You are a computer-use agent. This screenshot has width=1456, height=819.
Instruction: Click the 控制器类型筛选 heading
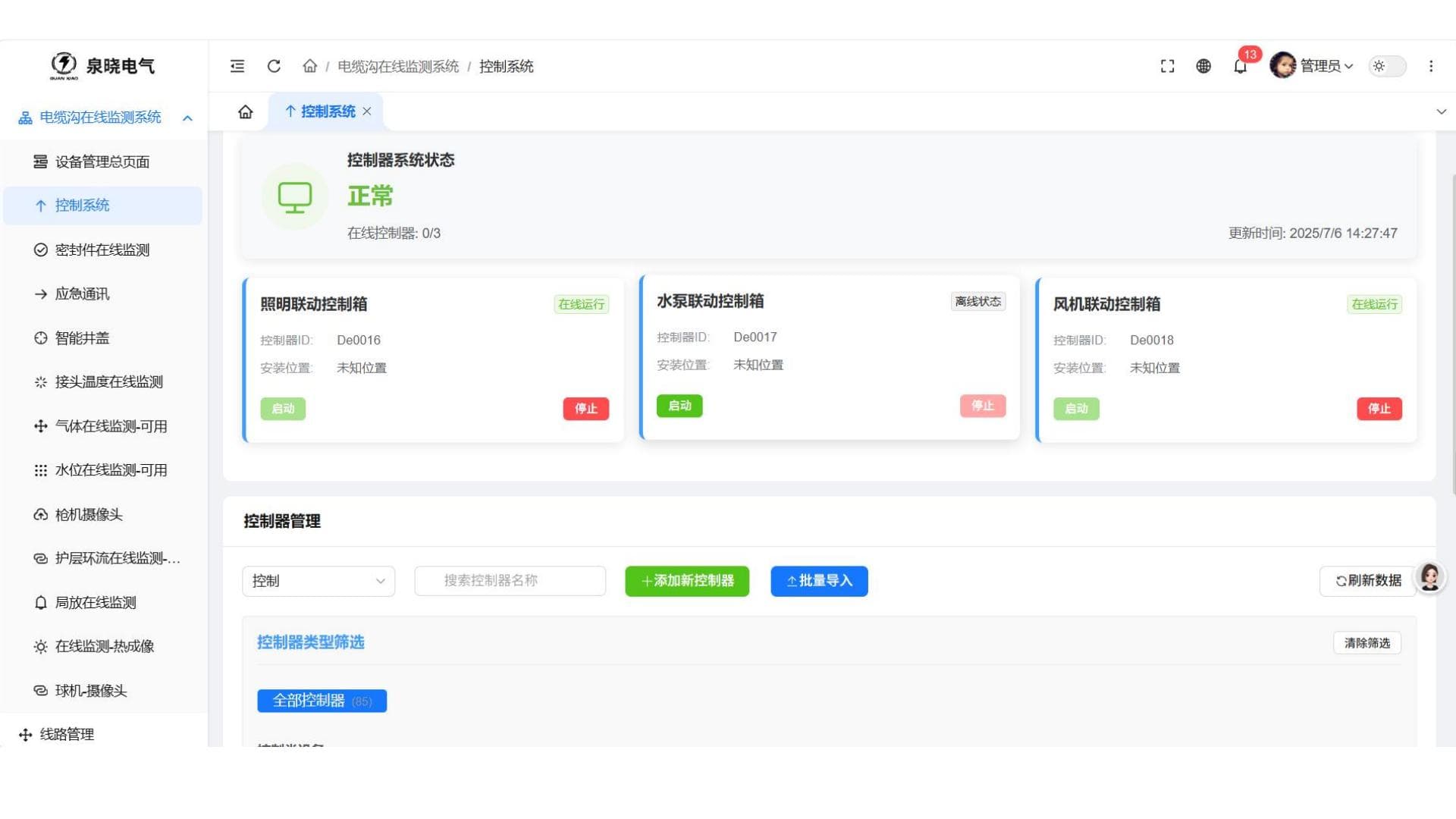tap(311, 642)
